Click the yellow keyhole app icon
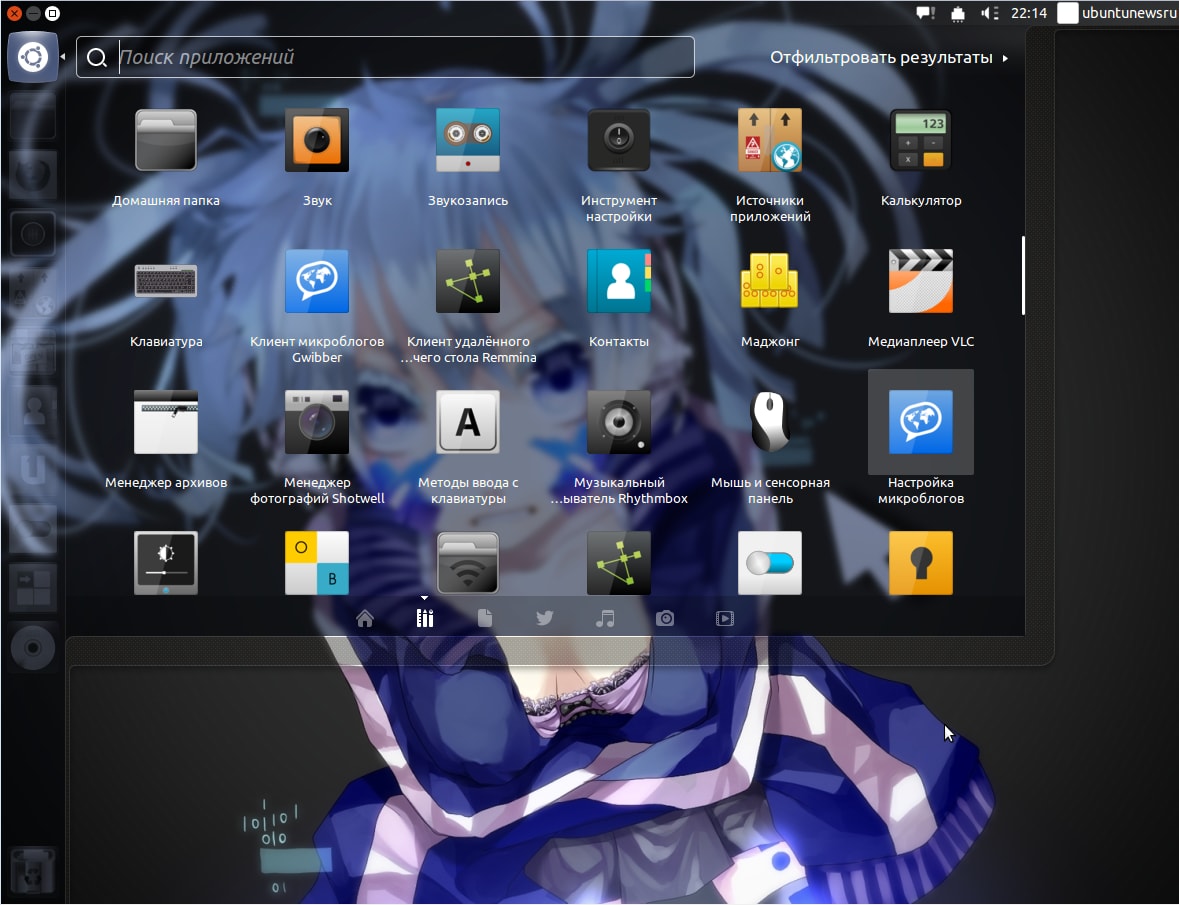The width and height of the screenshot is (1179, 905). (x=920, y=563)
